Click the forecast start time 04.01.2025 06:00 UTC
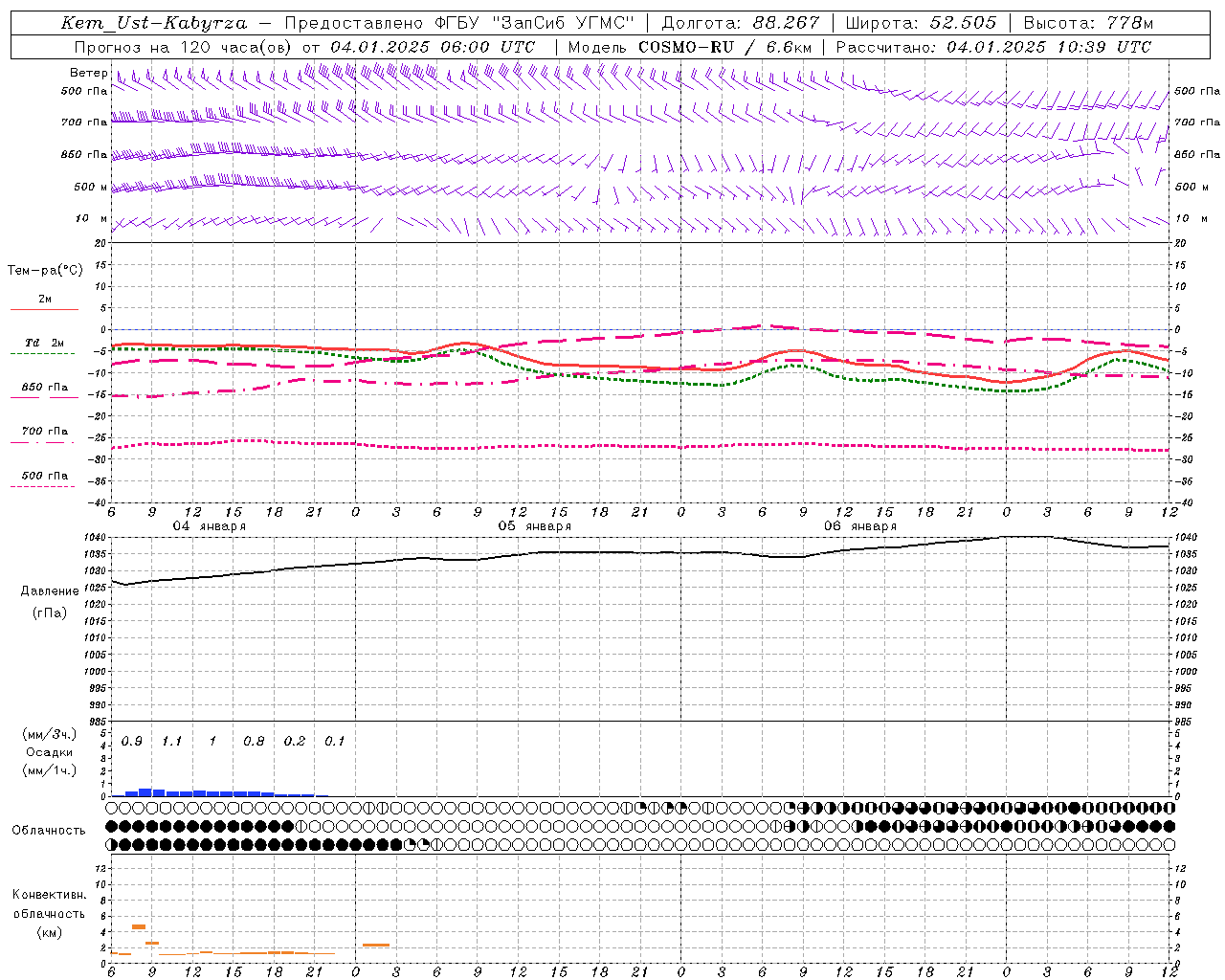Screen dimensions: 1225x980 click(x=433, y=47)
